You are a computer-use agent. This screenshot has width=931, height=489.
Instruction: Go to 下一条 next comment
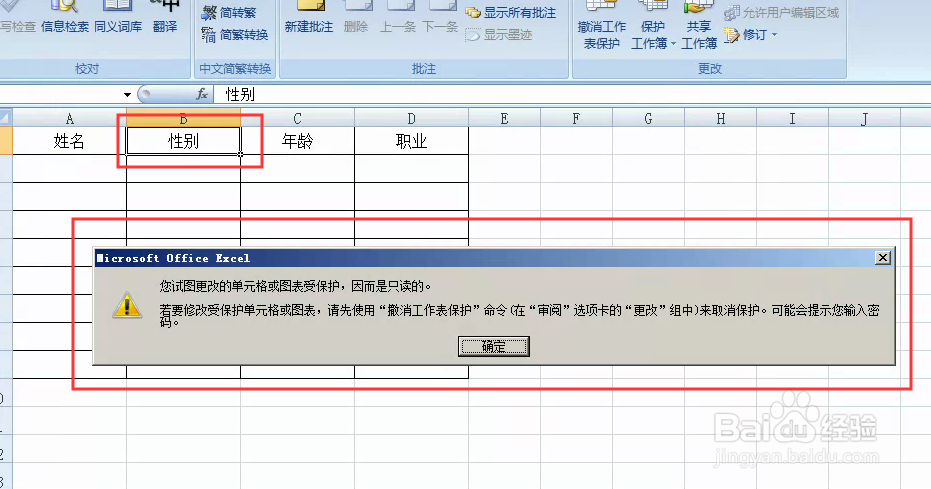tap(440, 16)
